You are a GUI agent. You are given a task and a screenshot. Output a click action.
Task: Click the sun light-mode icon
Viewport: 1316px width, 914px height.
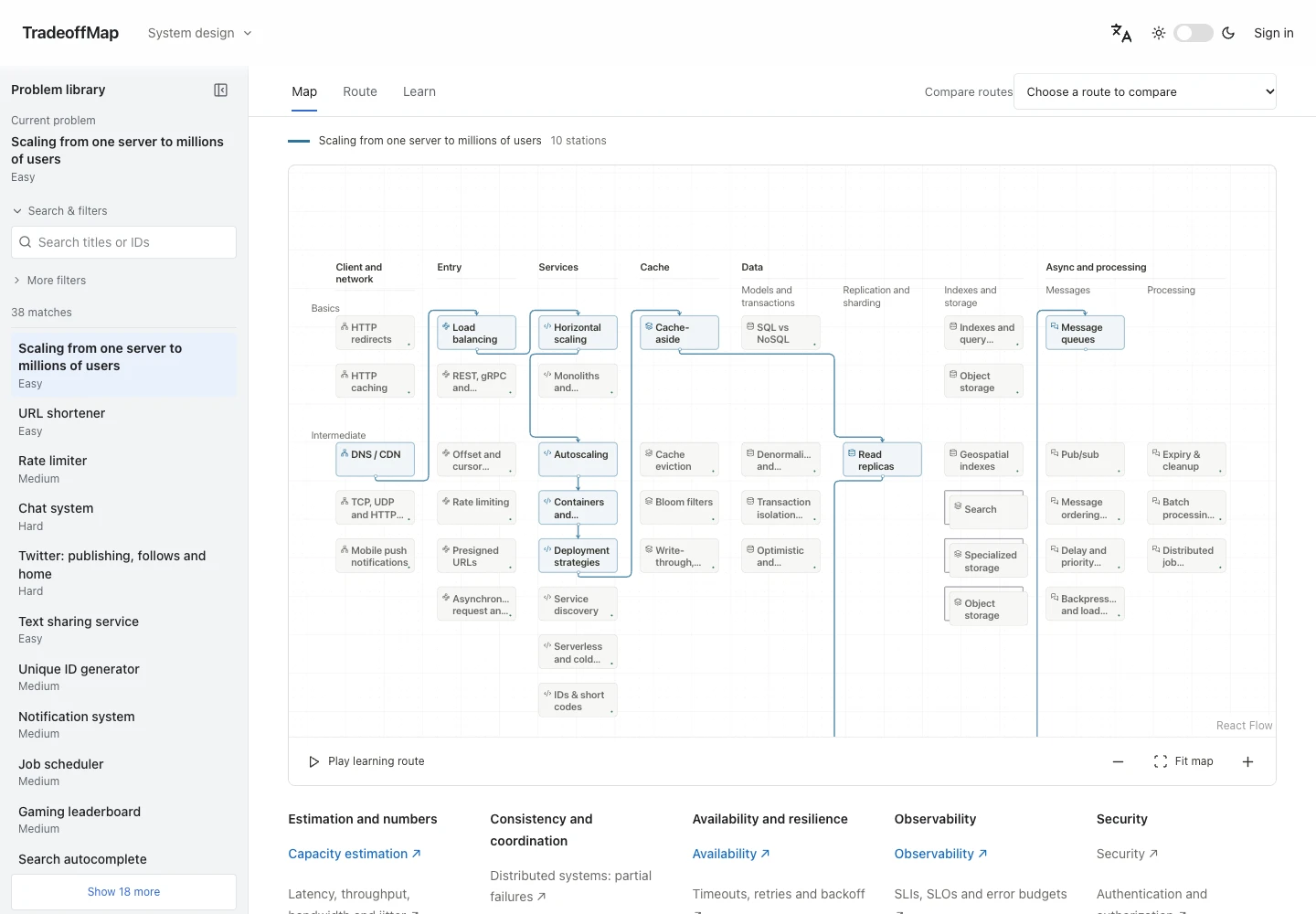pos(1159,33)
